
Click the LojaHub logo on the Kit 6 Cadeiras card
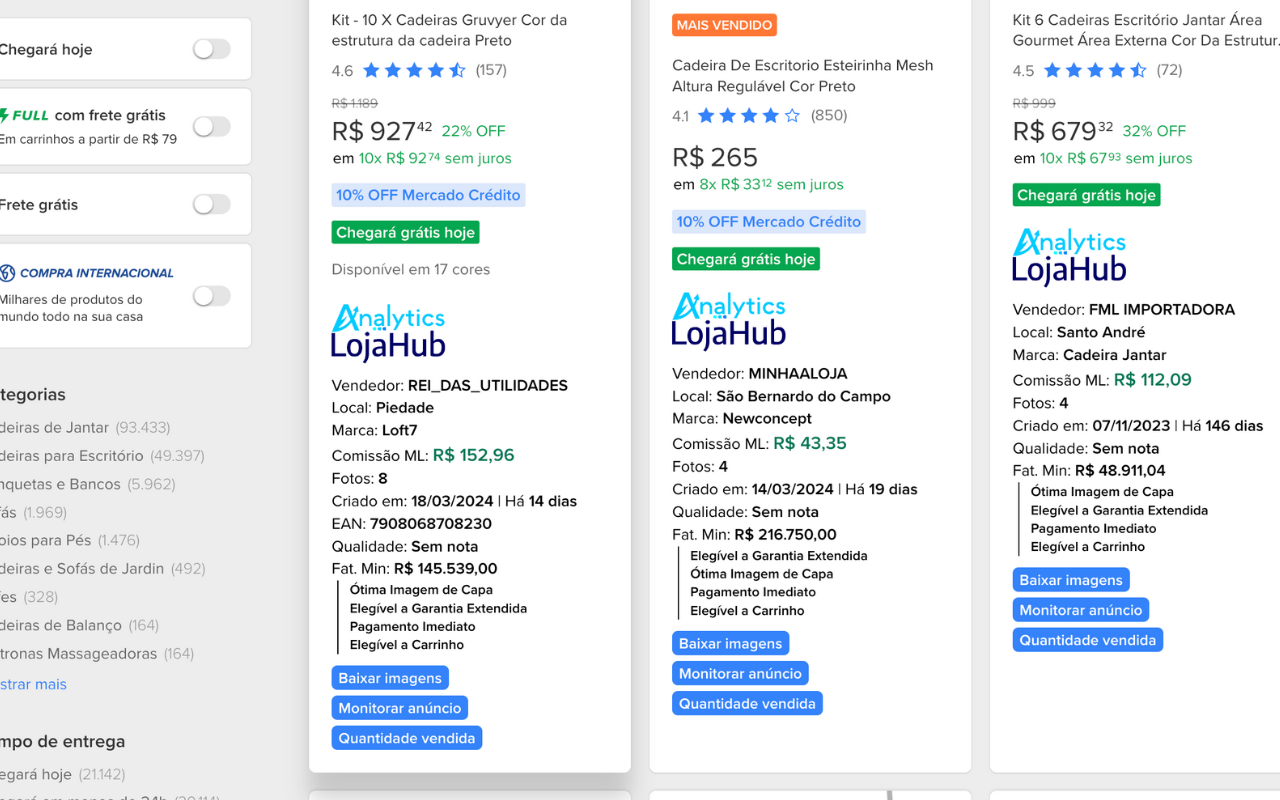(1069, 255)
